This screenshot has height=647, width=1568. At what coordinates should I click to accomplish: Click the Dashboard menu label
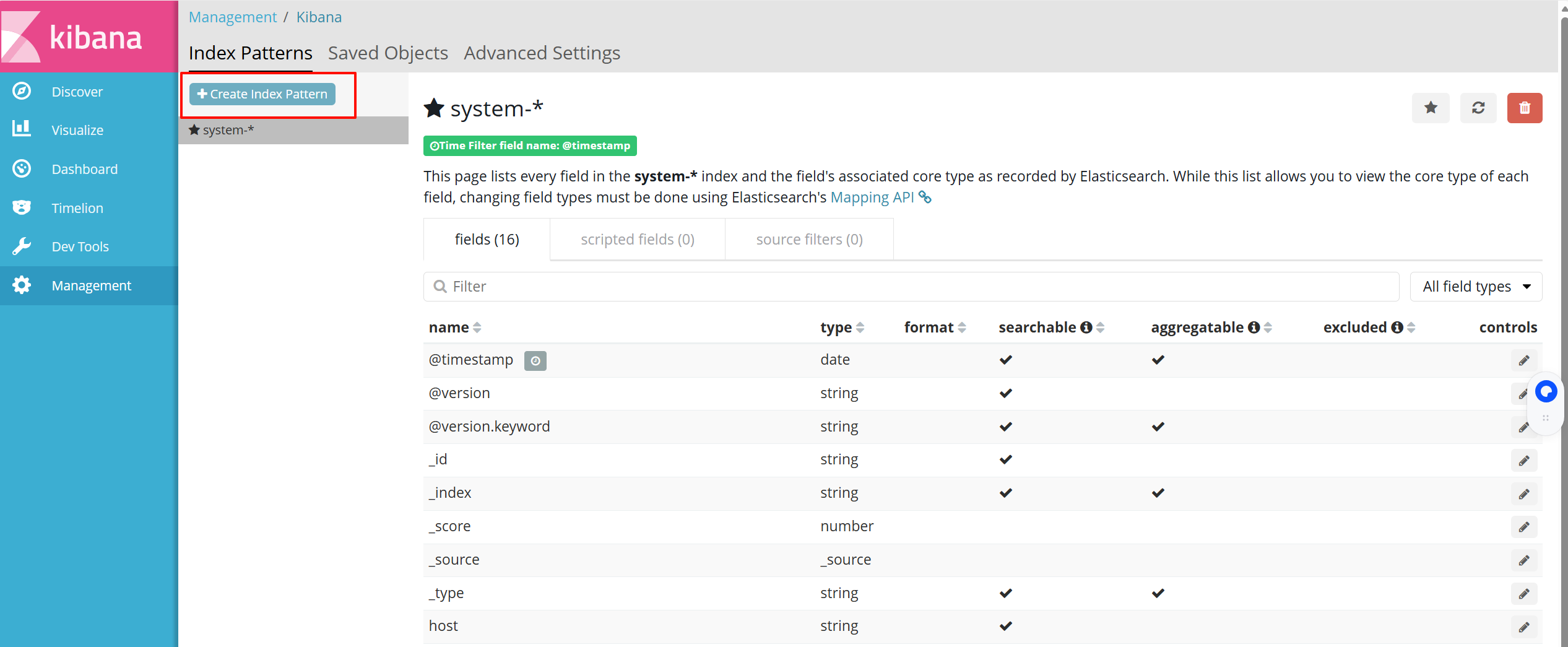point(85,169)
